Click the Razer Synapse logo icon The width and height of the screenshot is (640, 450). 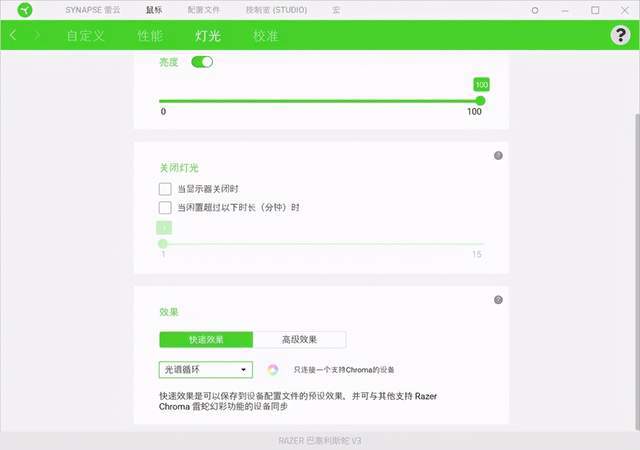(24, 10)
